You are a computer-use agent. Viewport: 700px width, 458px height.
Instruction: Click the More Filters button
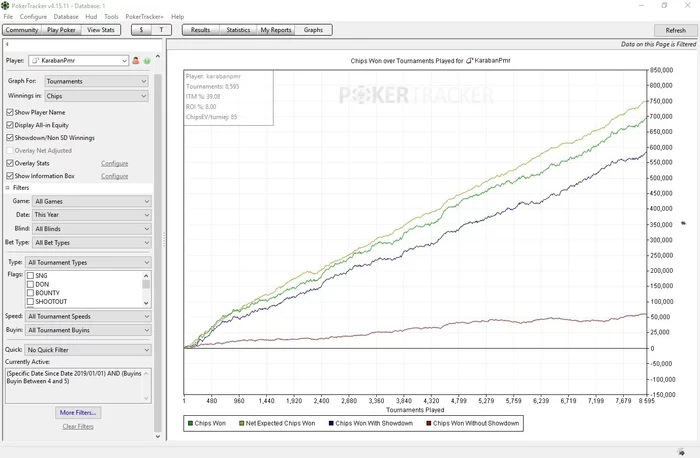(78, 412)
